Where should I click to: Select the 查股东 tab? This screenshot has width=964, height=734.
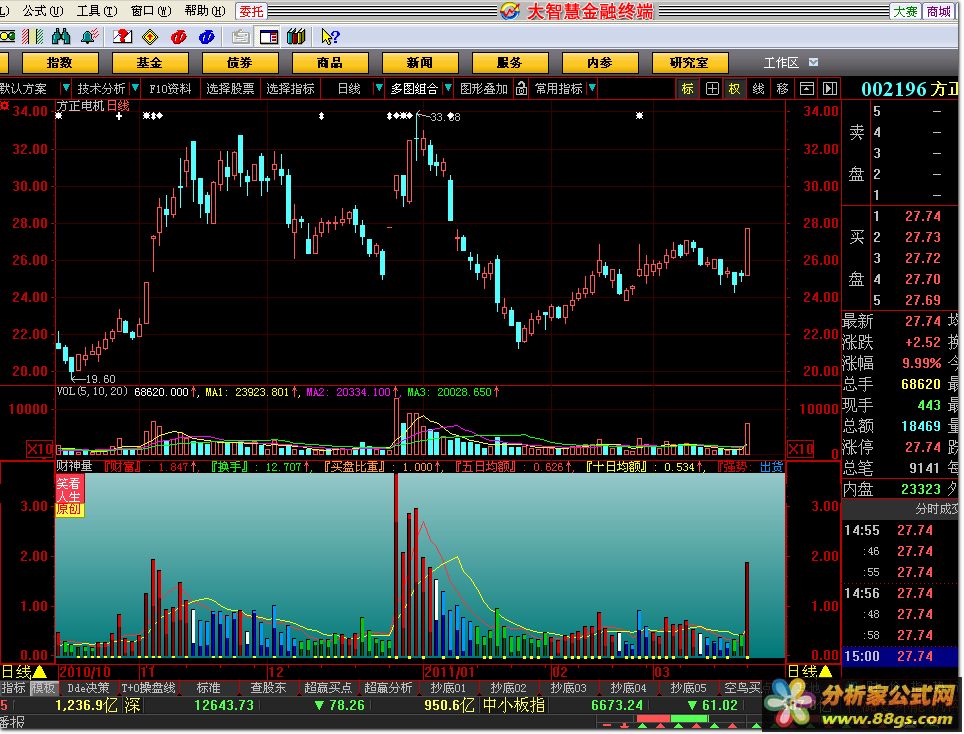pyautogui.click(x=268, y=688)
